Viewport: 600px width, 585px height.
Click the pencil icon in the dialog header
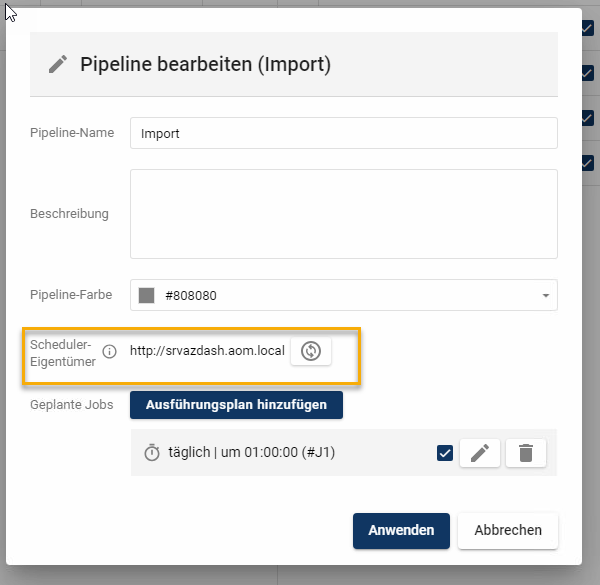(x=59, y=64)
